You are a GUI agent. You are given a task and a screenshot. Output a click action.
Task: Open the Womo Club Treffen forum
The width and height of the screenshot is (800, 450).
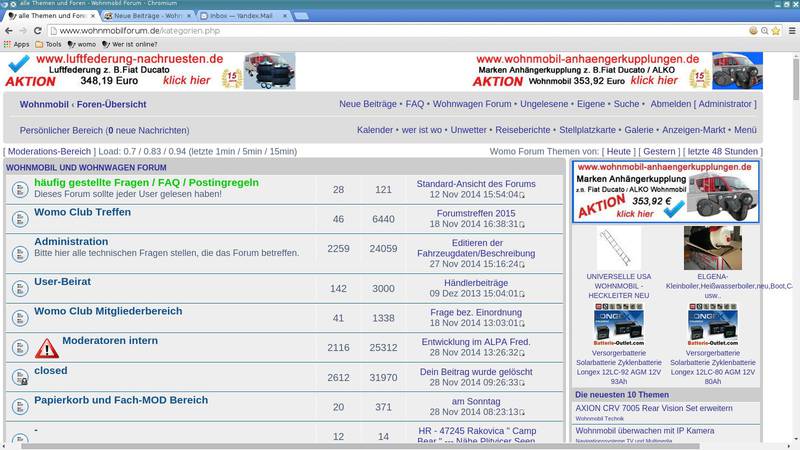82,212
